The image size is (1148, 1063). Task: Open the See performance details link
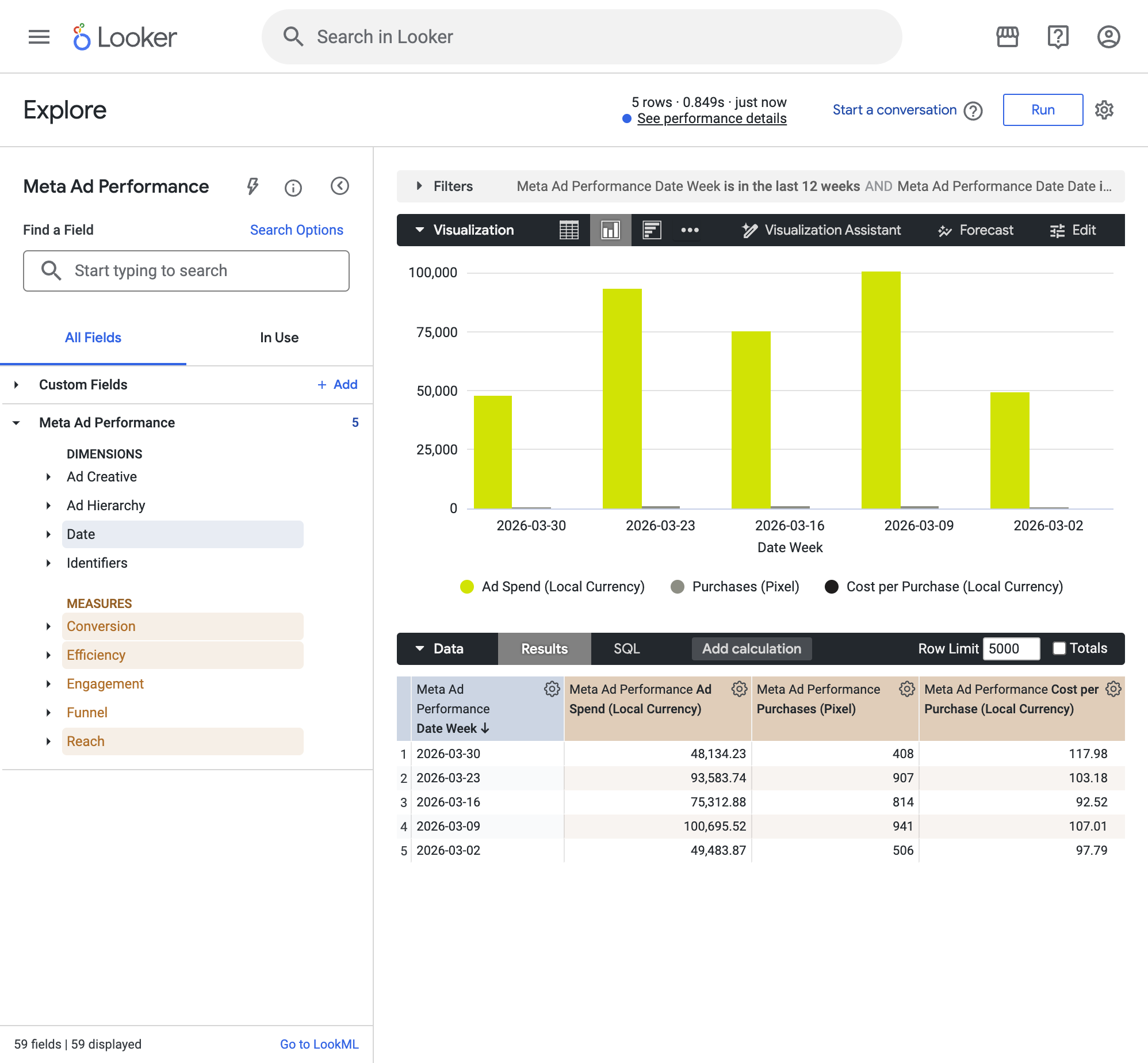[x=711, y=118]
